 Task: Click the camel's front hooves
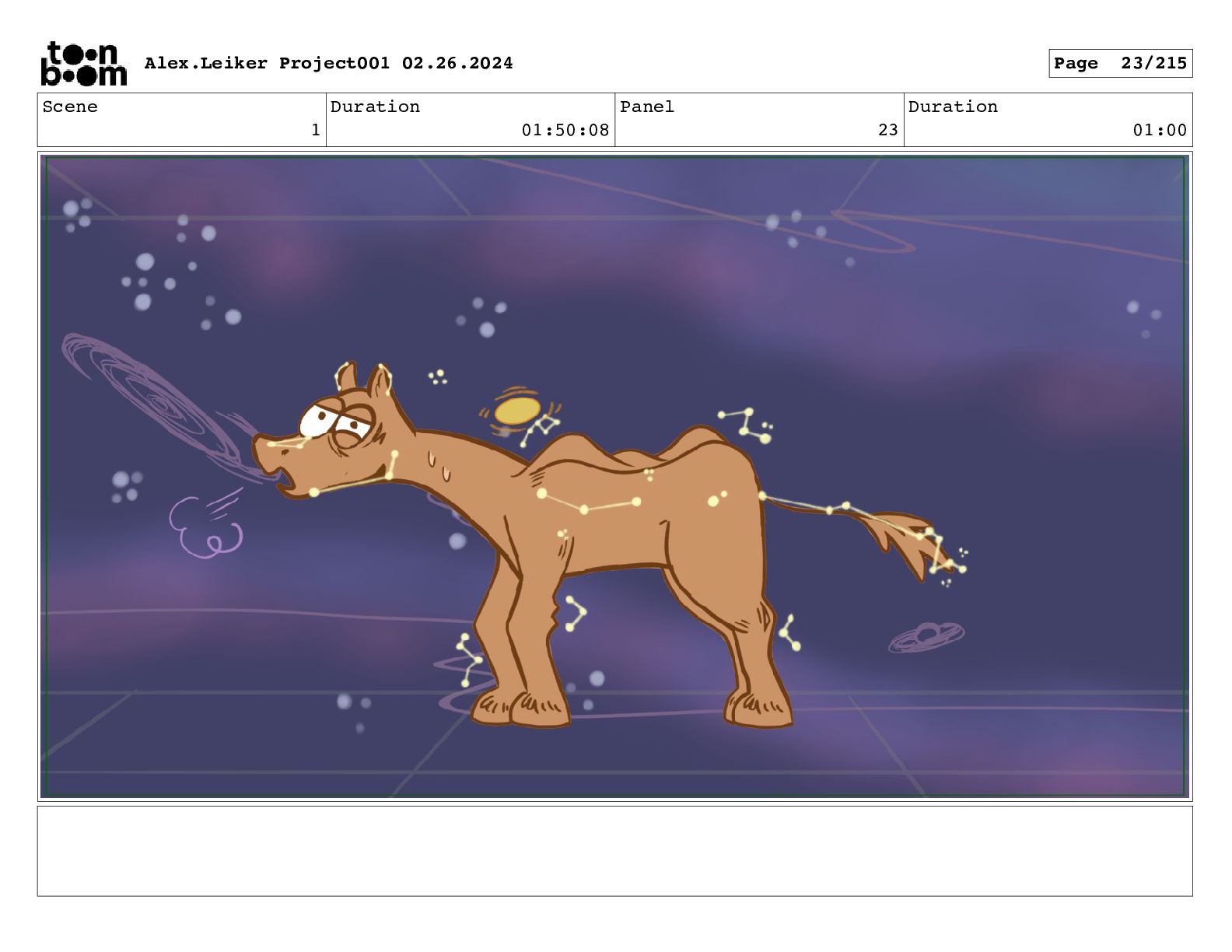[x=520, y=705]
